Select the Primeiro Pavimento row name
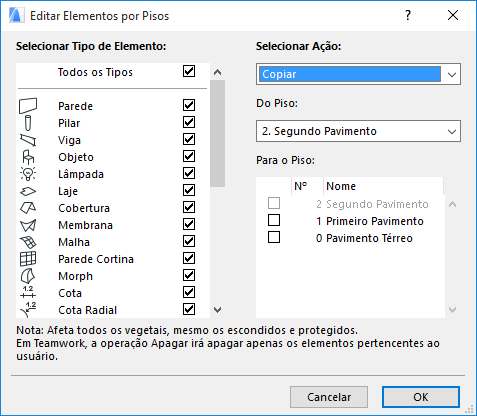 [375, 221]
